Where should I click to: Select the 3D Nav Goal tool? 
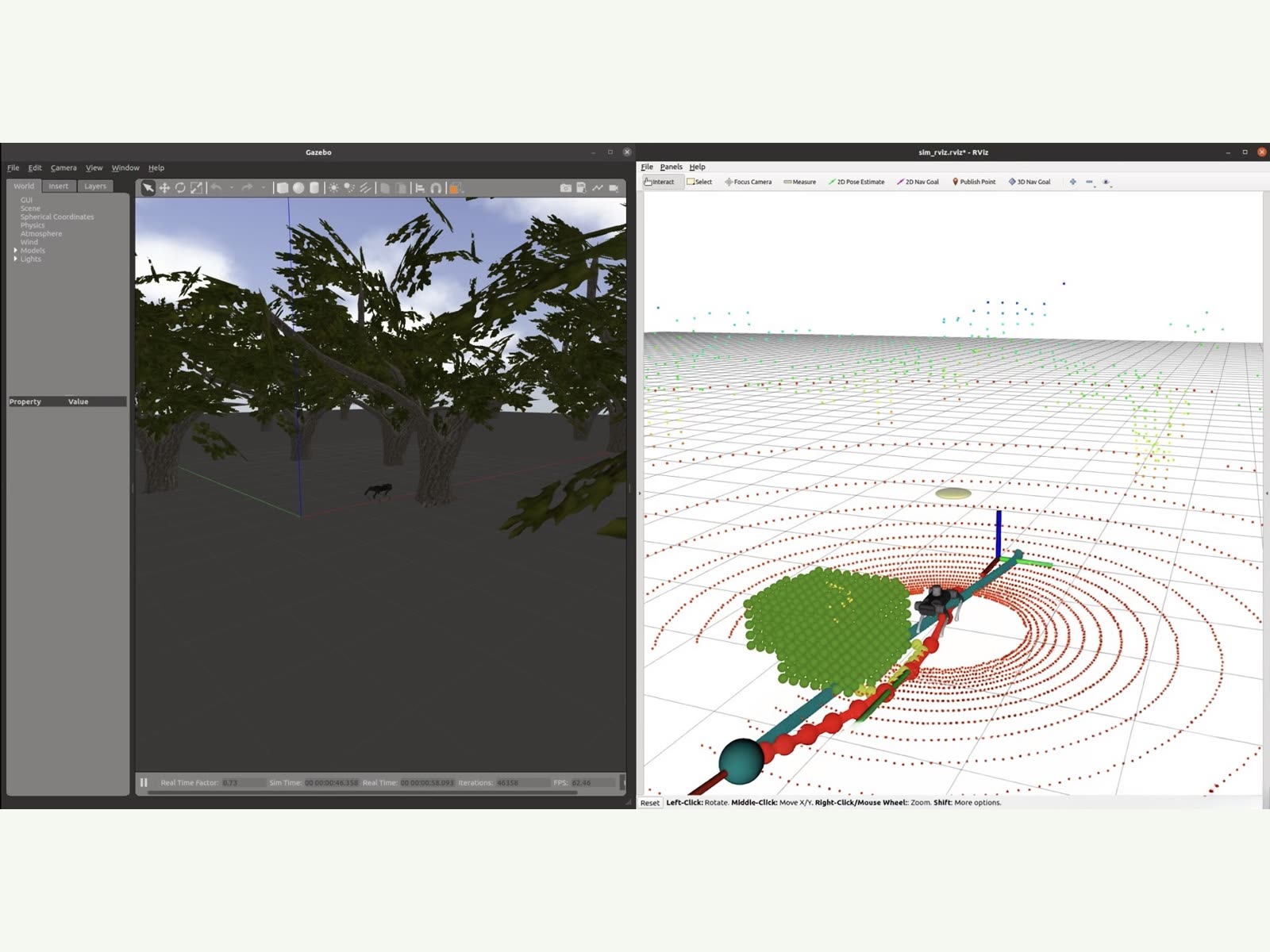pos(1029,182)
